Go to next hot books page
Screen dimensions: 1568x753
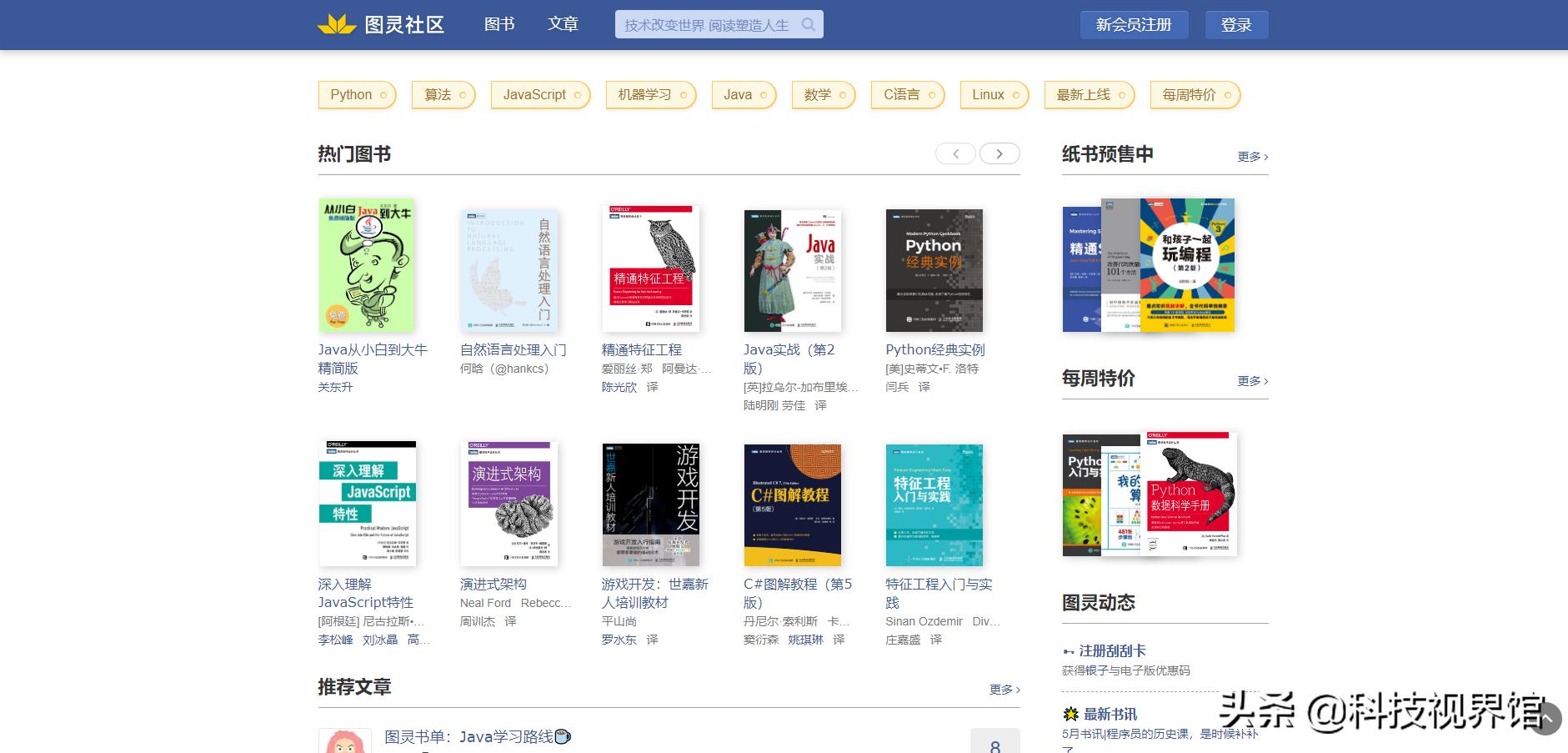coord(999,153)
